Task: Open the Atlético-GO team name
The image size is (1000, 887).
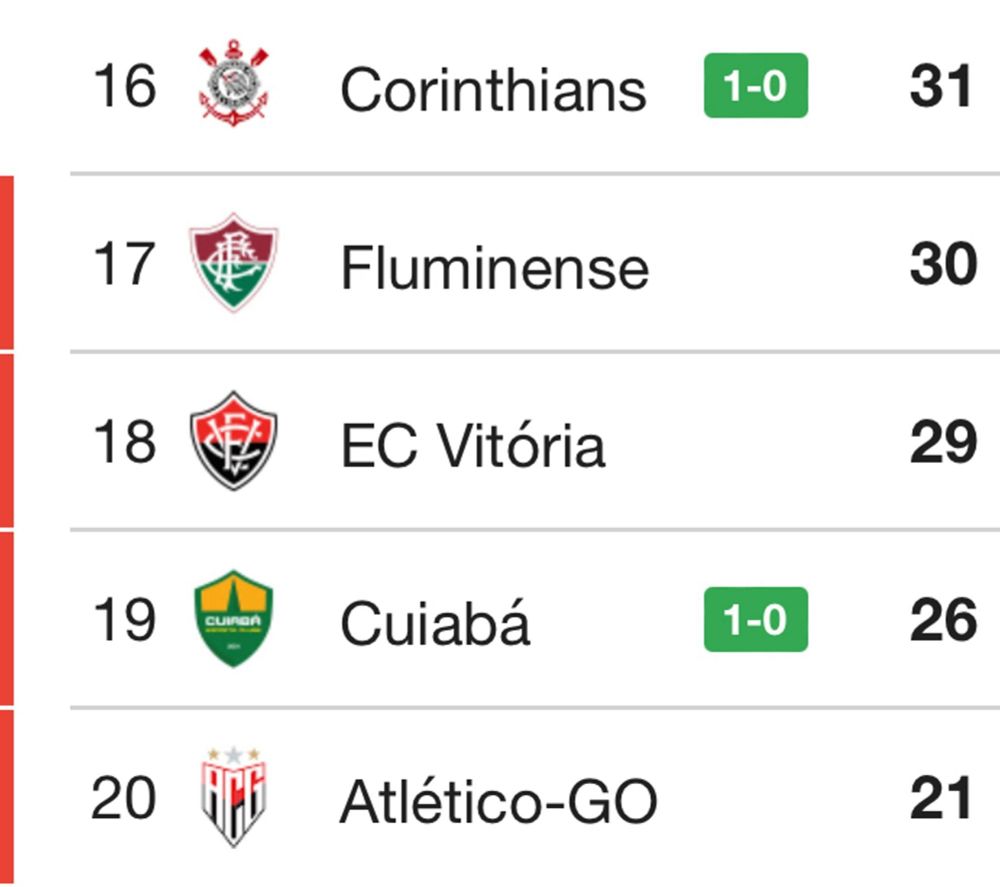Action: coord(498,802)
